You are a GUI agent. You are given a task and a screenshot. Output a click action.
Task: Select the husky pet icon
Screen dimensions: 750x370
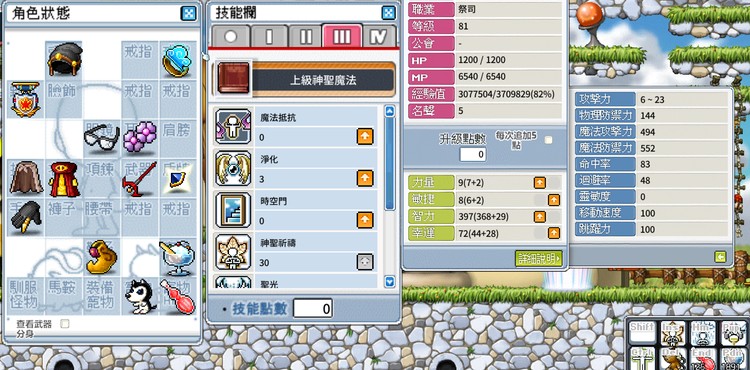140,297
